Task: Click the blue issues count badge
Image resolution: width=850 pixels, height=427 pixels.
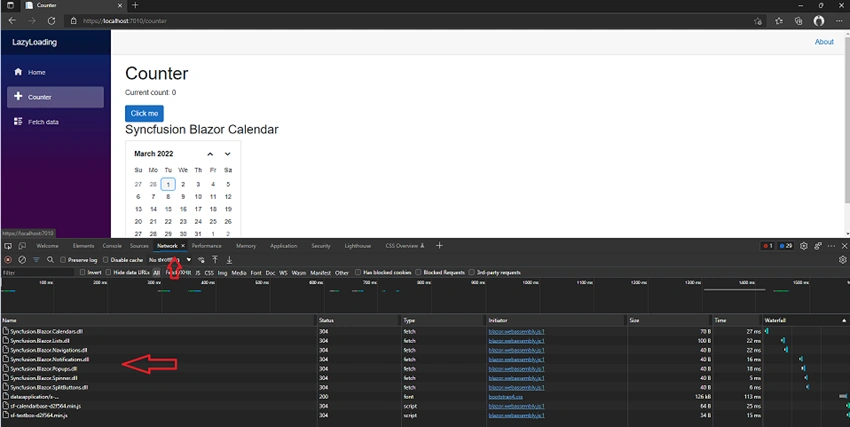Action: click(786, 246)
